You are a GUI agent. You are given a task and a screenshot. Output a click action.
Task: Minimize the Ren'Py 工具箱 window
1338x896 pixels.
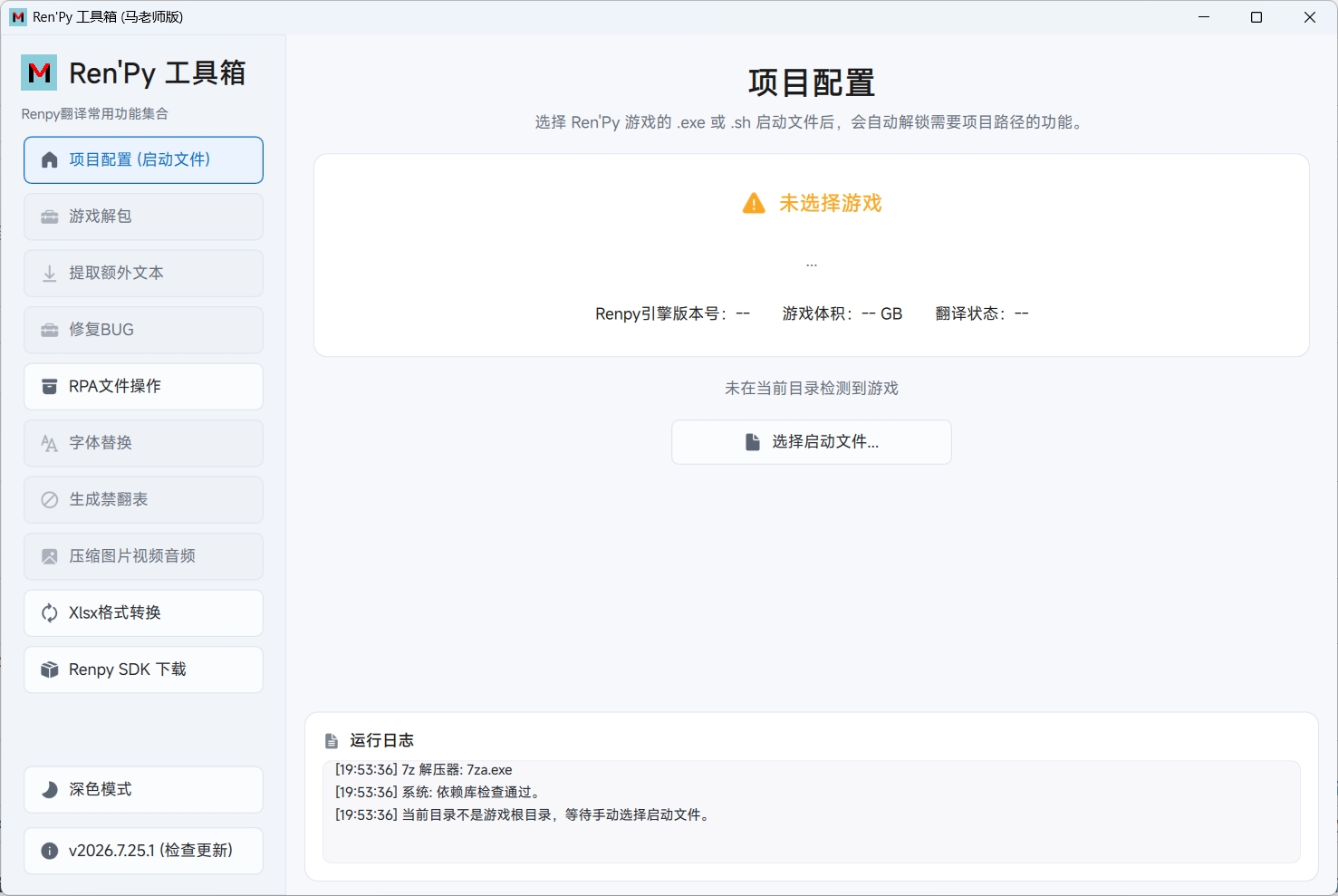[x=1204, y=17]
